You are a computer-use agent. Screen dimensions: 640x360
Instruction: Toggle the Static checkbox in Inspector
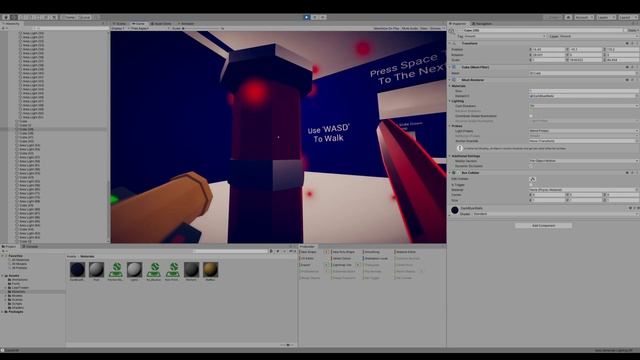pyautogui.click(x=625, y=30)
